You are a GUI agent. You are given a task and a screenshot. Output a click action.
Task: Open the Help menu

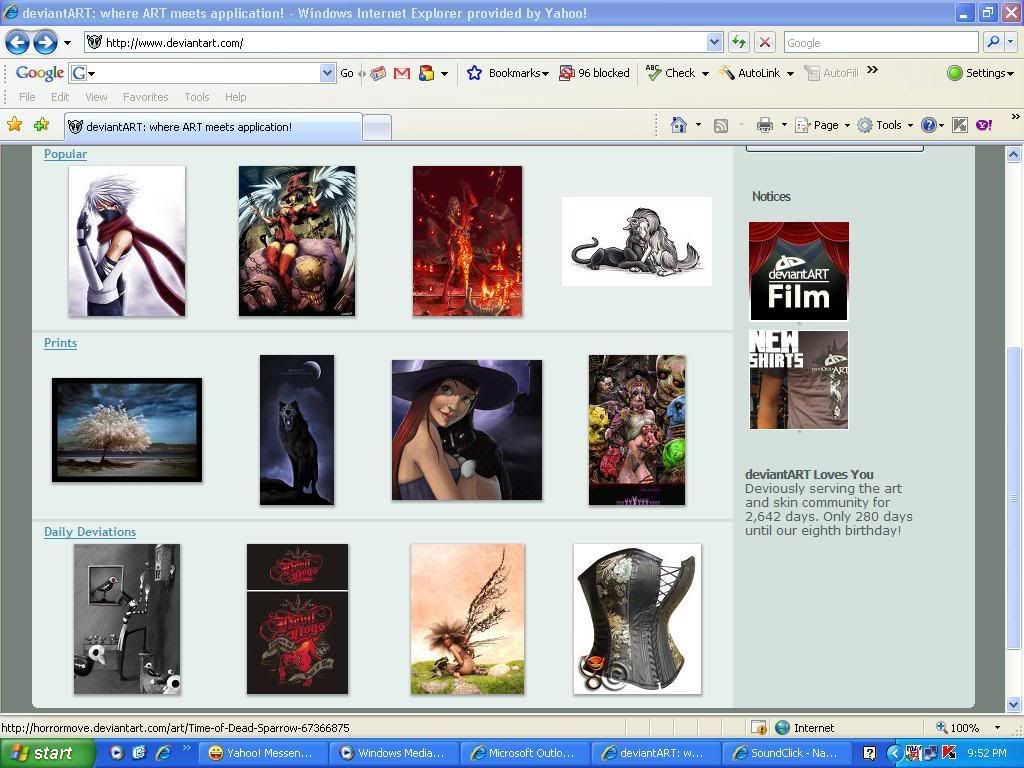(x=236, y=97)
